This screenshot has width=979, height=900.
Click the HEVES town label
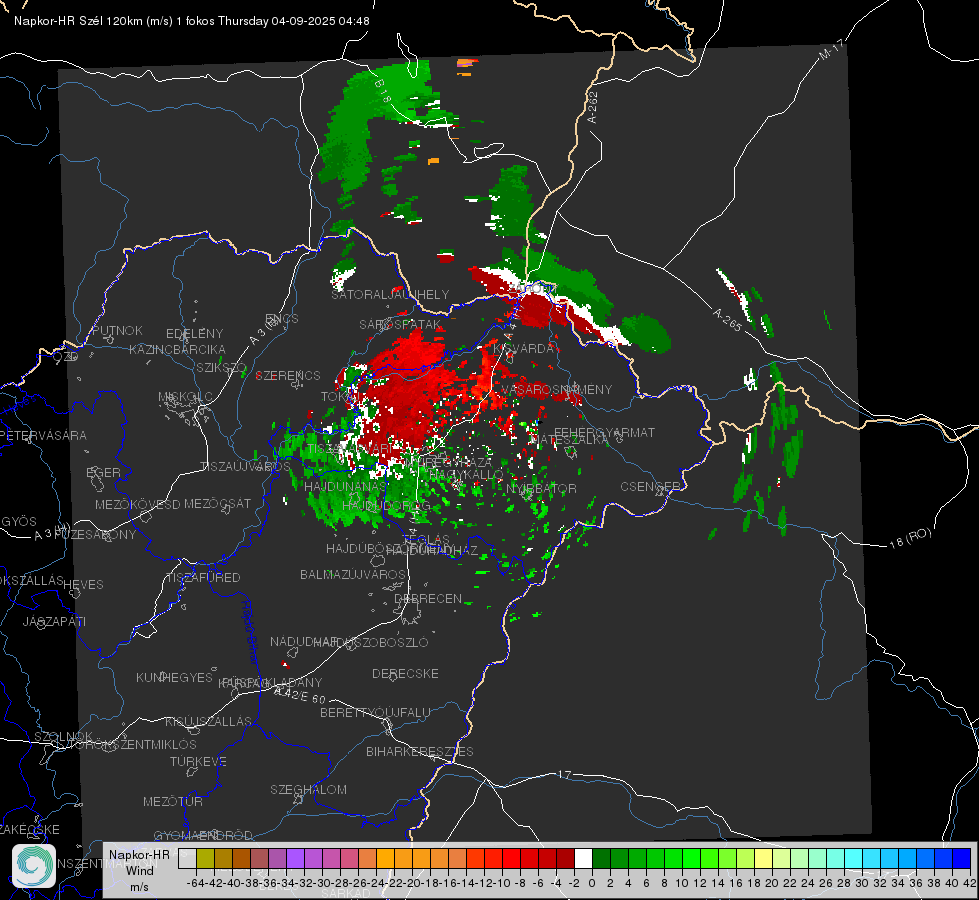point(84,585)
